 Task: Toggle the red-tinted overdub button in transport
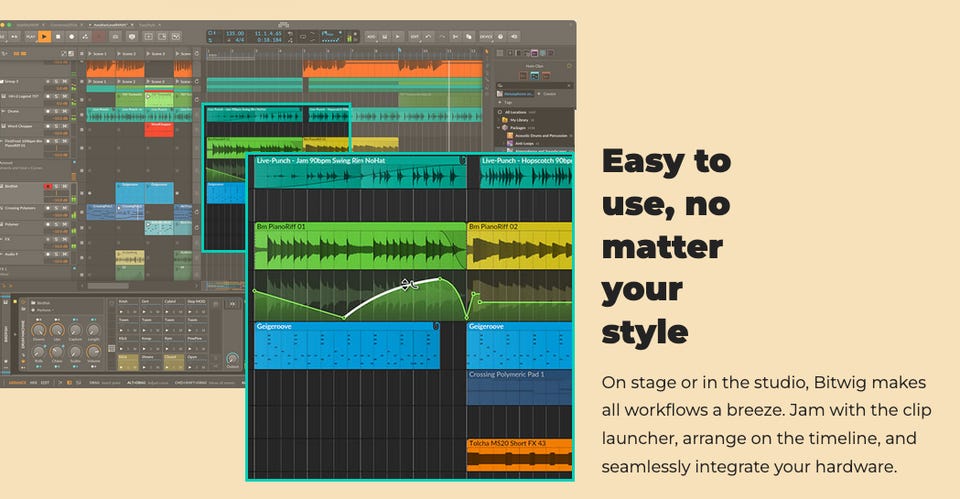(99, 36)
